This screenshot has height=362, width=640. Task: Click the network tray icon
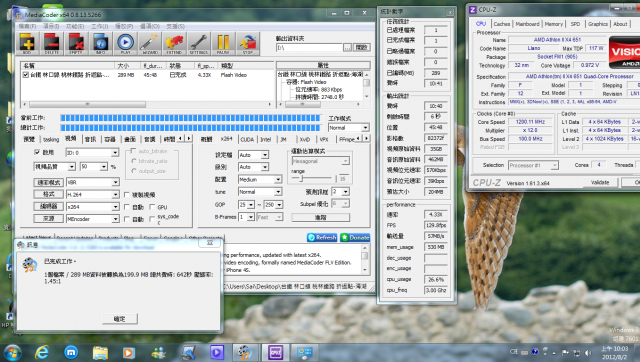577,353
